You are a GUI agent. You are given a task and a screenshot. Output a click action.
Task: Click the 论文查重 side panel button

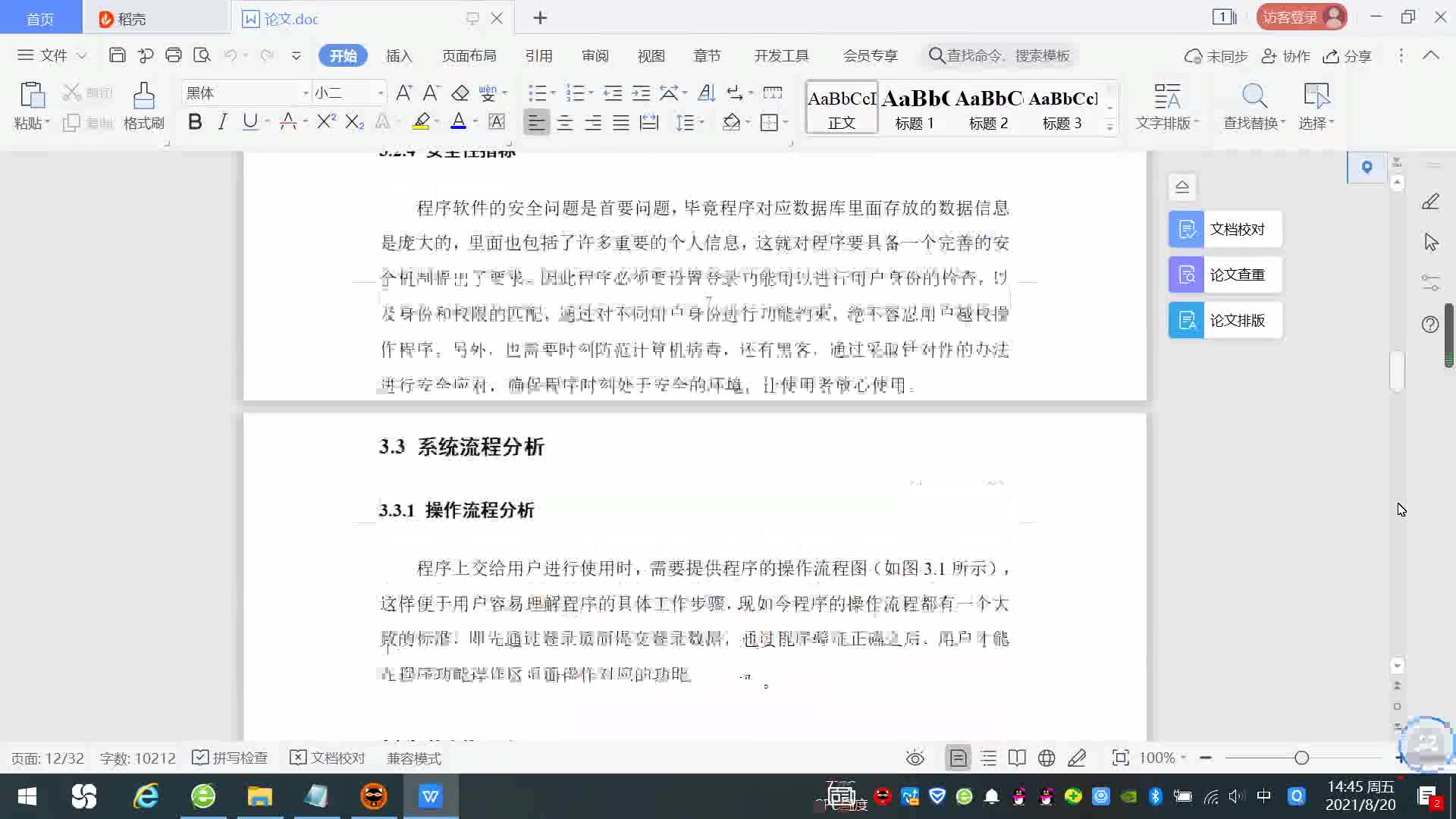(1225, 275)
